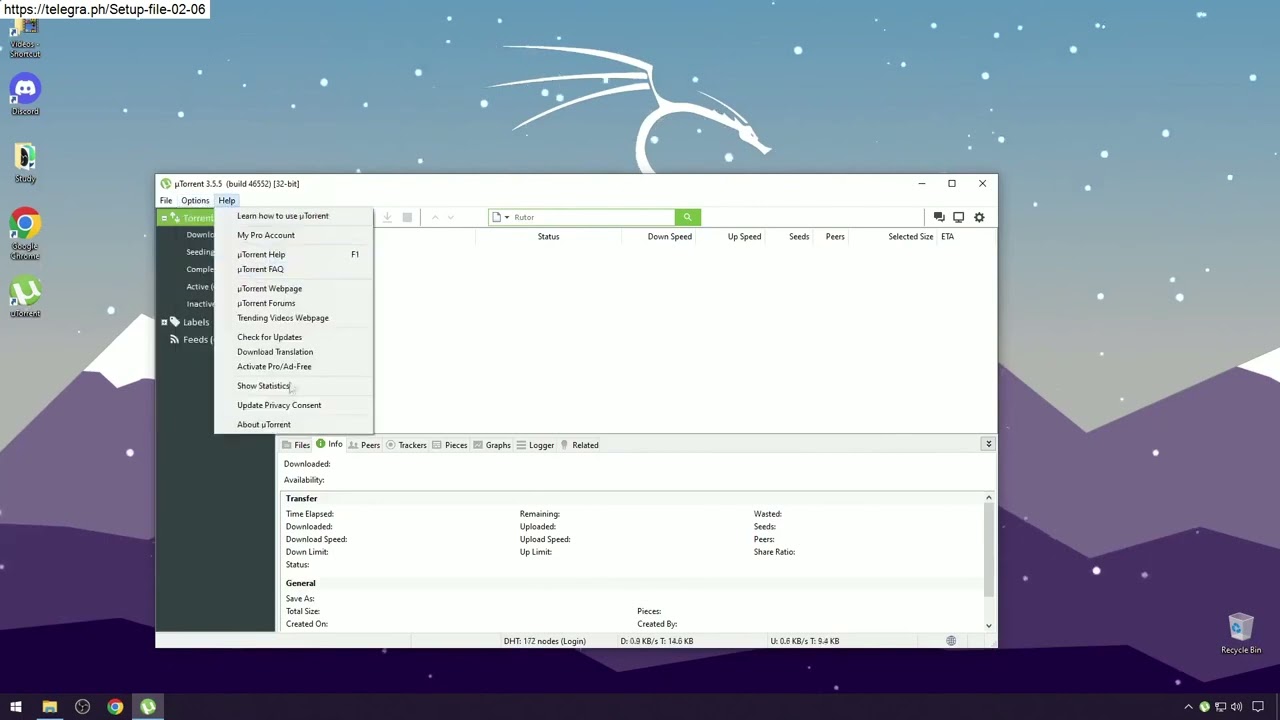This screenshot has width=1280, height=720.
Task: Click Rutor search input field
Action: coord(593,217)
